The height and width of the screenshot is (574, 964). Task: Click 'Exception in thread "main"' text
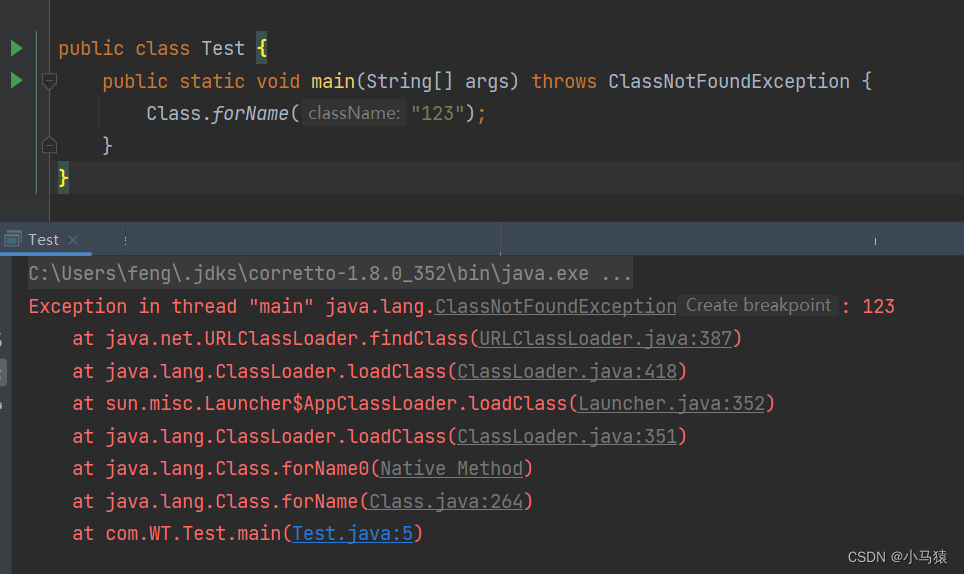pos(171,306)
